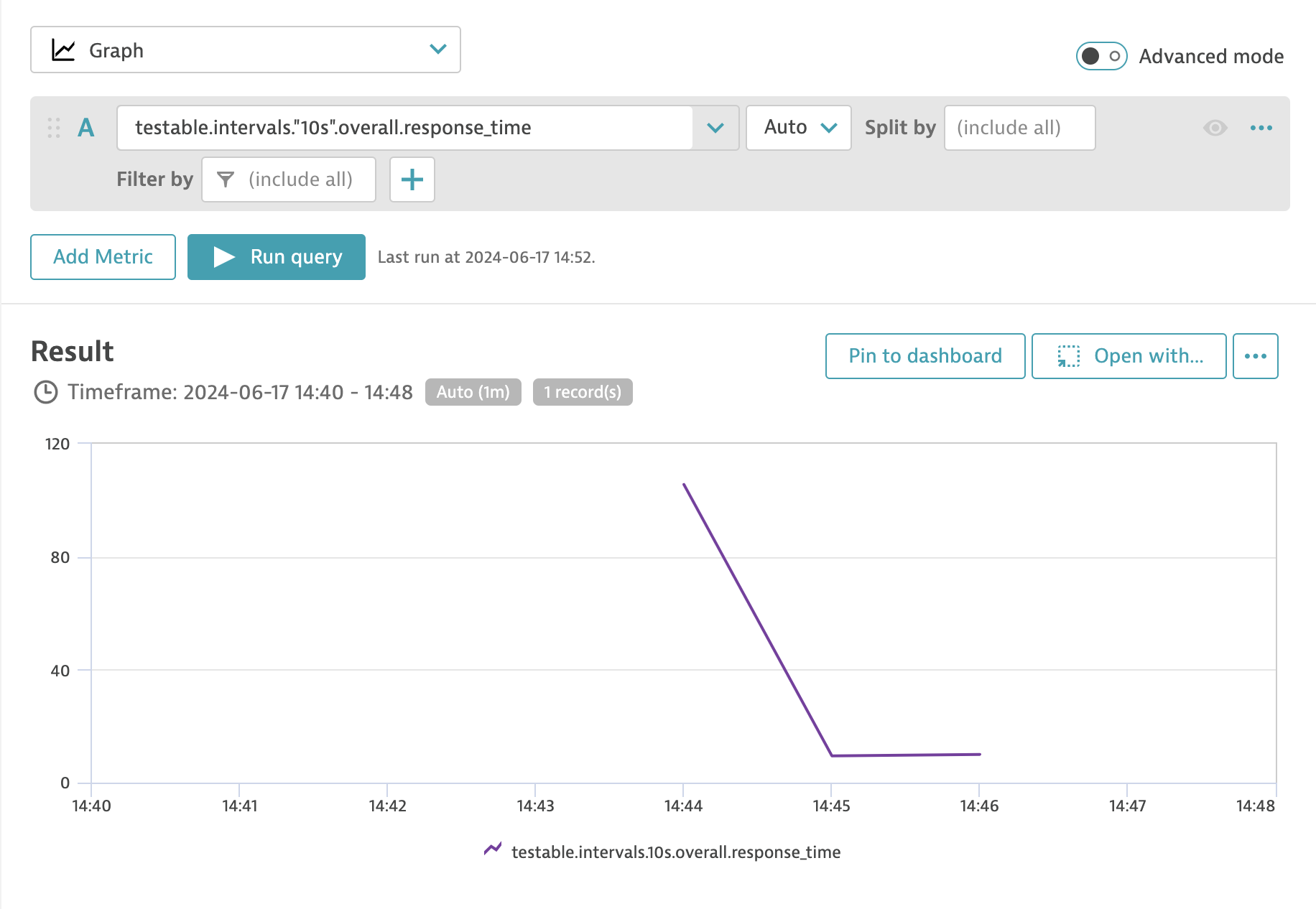Click the Split by input field
This screenshot has height=909, width=1316.
click(x=1019, y=128)
